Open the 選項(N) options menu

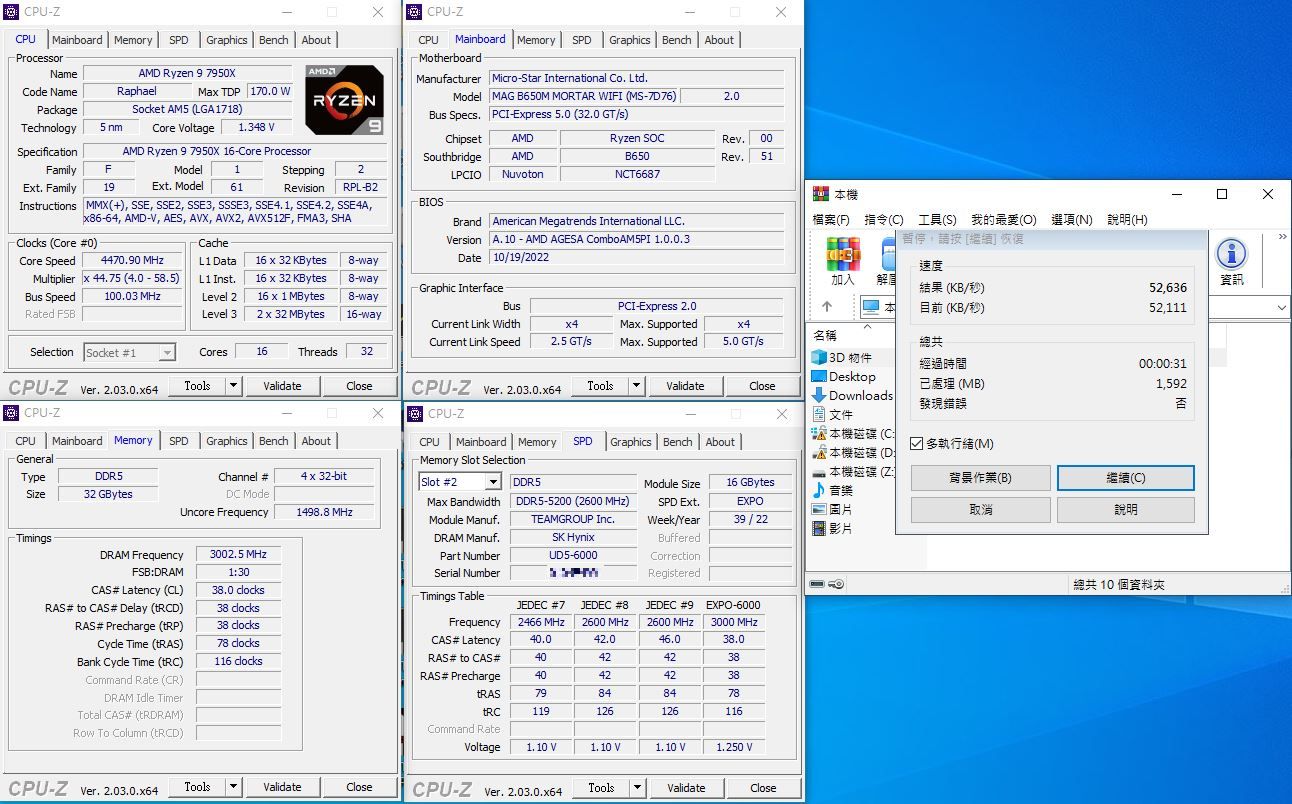(1071, 219)
